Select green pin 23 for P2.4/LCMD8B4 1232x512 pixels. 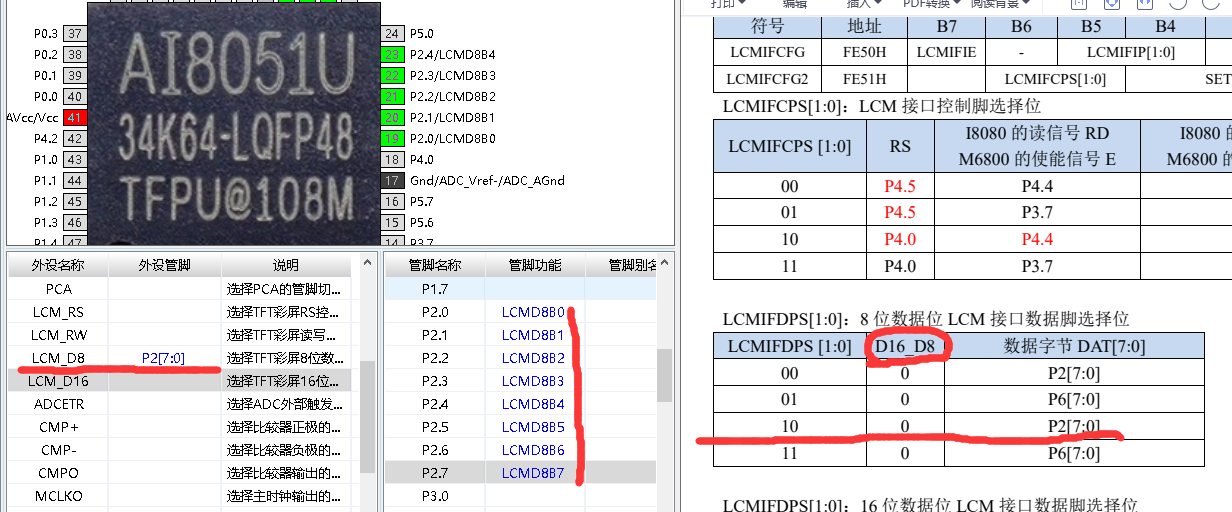pos(392,54)
